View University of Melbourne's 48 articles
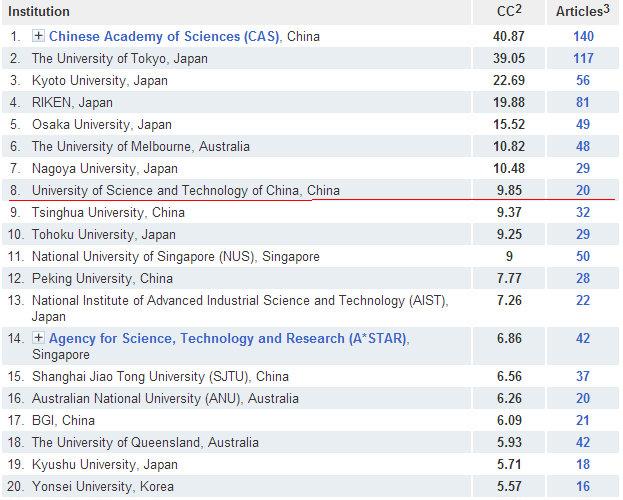 (582, 146)
